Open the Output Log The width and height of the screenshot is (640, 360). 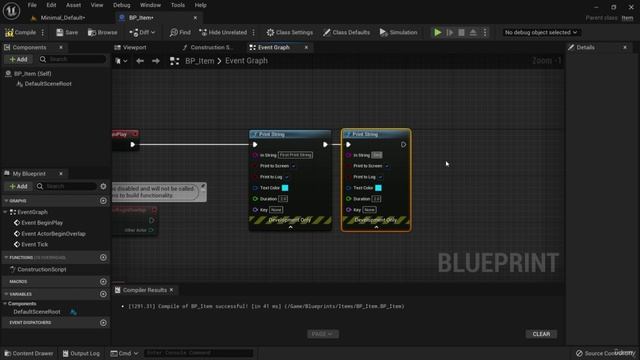pyautogui.click(x=81, y=353)
